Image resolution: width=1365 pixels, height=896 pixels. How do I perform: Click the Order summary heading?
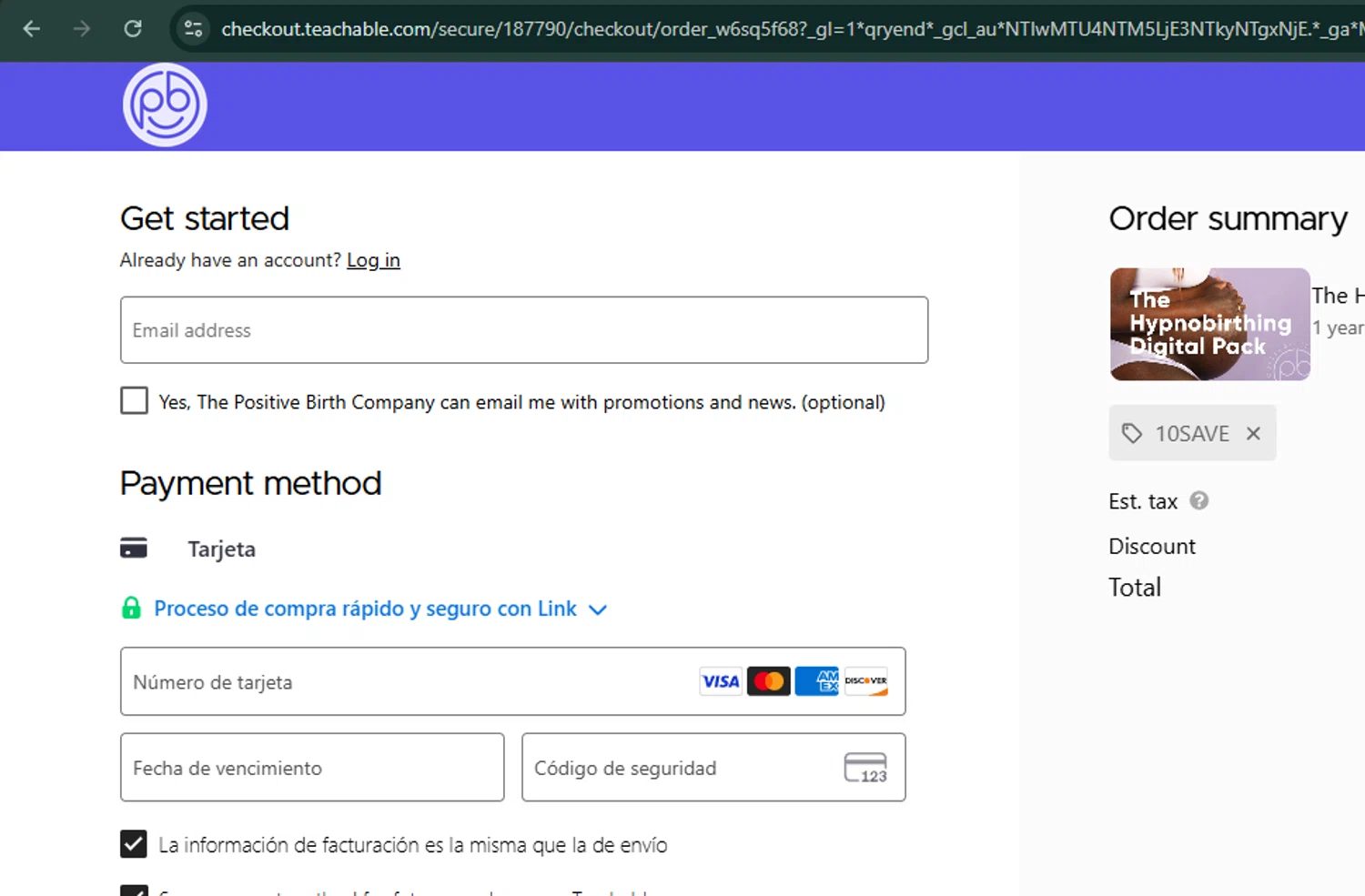(x=1228, y=218)
